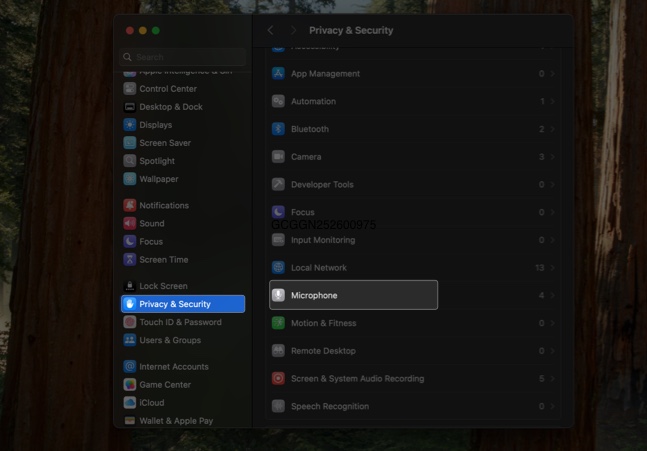
Task: Open Users & Groups icon in sidebar
Action: 130,340
